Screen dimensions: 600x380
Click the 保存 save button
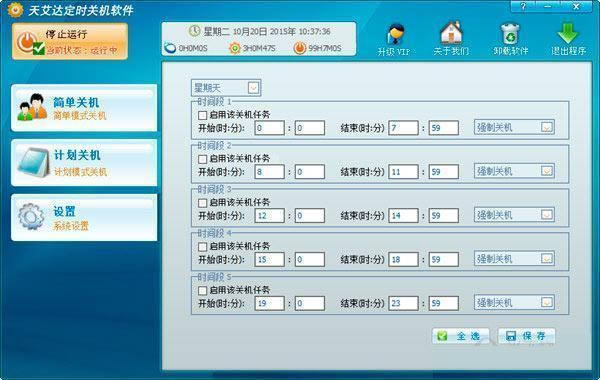coord(527,336)
